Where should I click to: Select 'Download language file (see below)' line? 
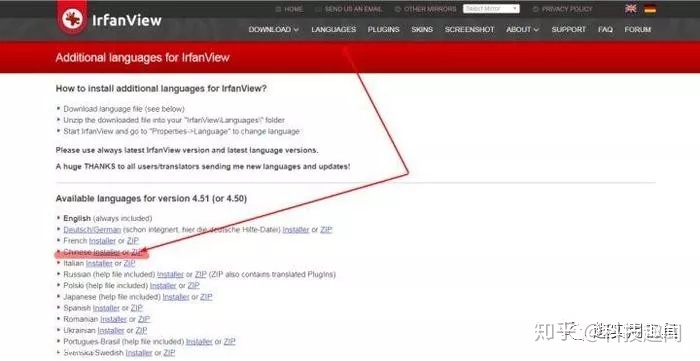(x=124, y=109)
